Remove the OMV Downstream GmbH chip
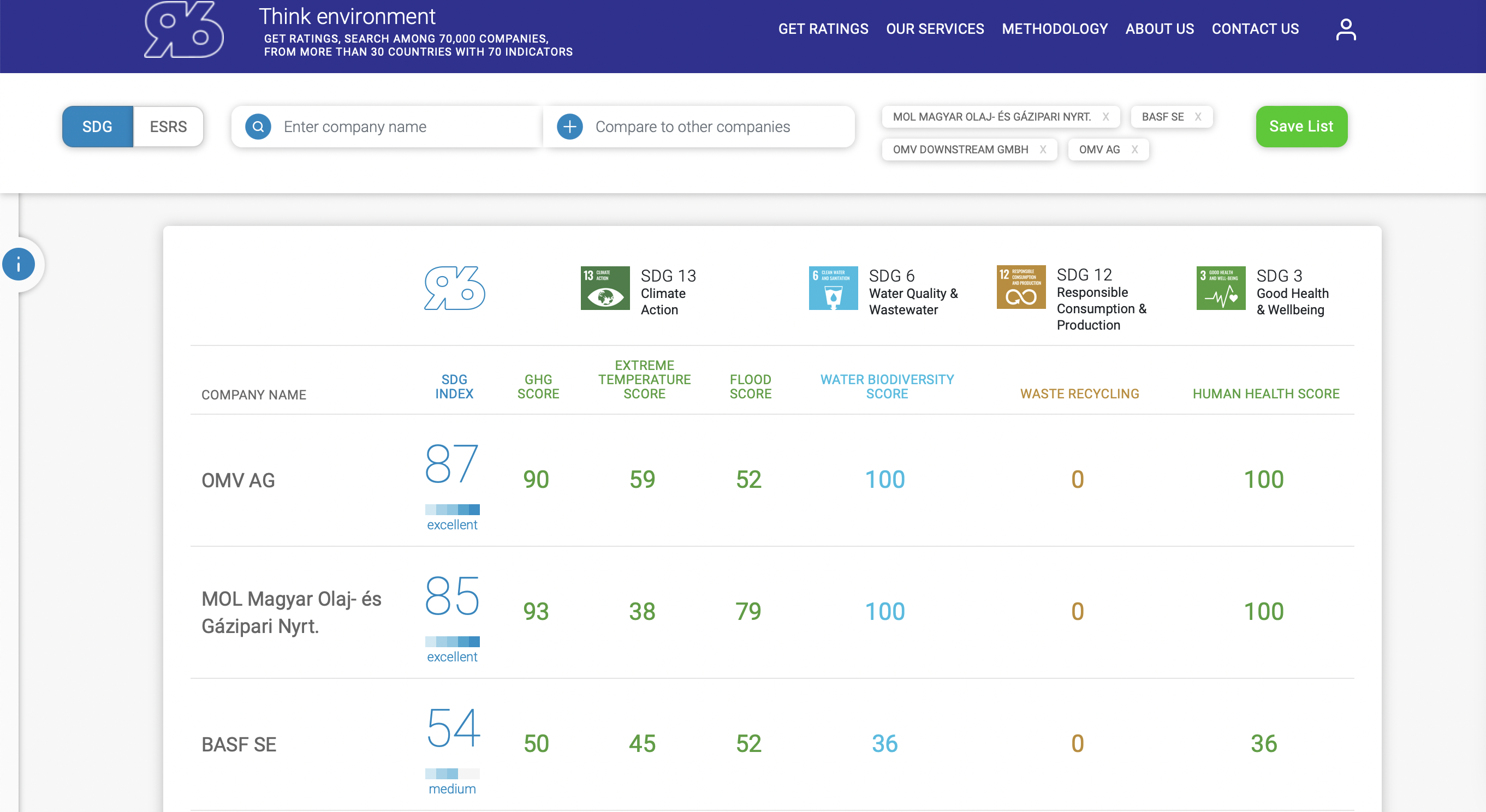This screenshot has width=1486, height=812. point(1042,150)
